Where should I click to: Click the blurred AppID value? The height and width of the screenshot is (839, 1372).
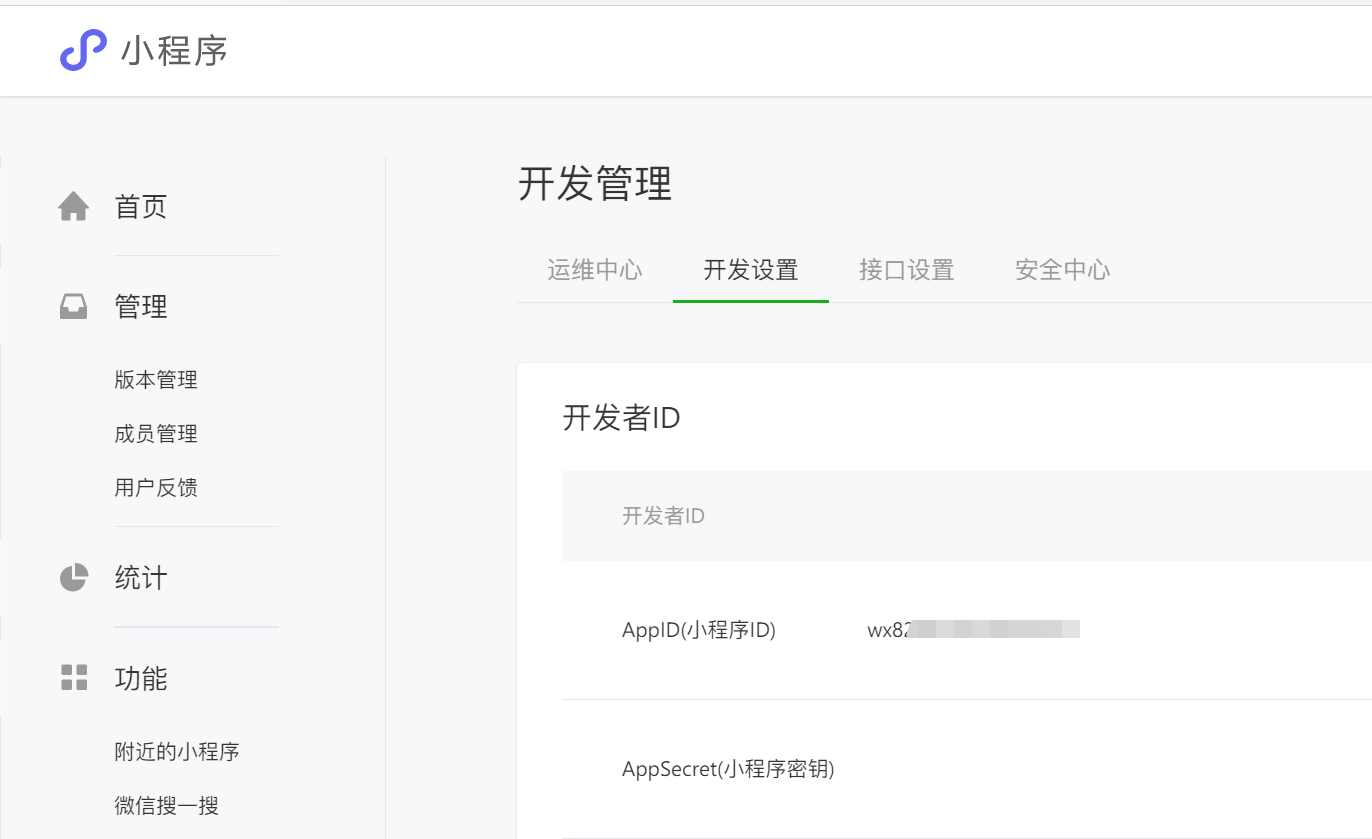973,630
